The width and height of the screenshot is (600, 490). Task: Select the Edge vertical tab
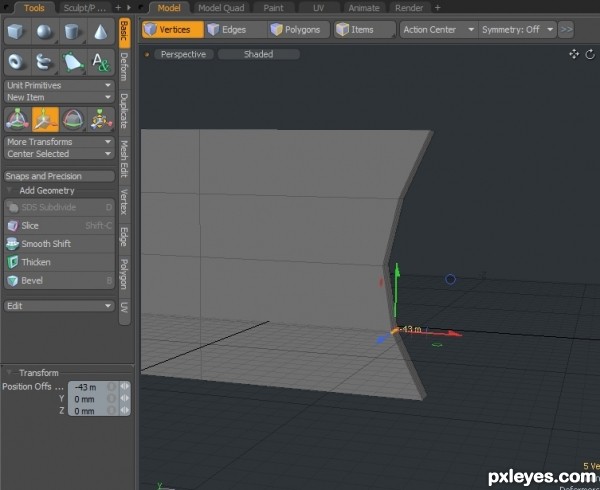coord(124,238)
